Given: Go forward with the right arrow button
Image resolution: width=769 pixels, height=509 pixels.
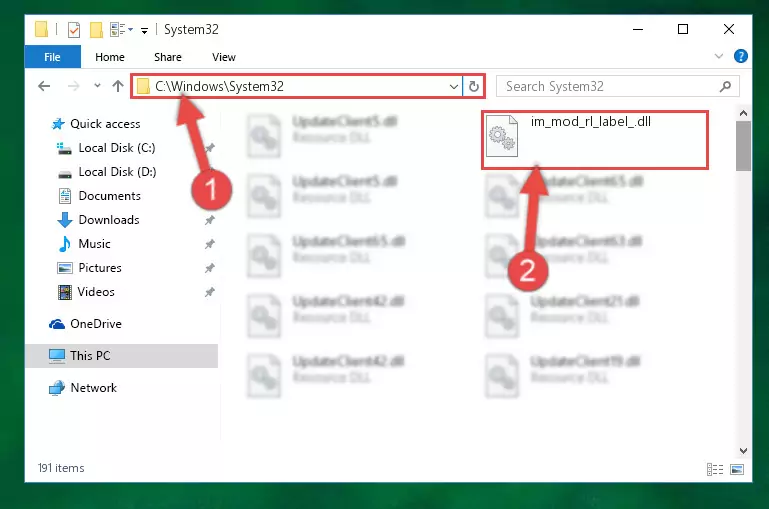Looking at the screenshot, I should 74,86.
